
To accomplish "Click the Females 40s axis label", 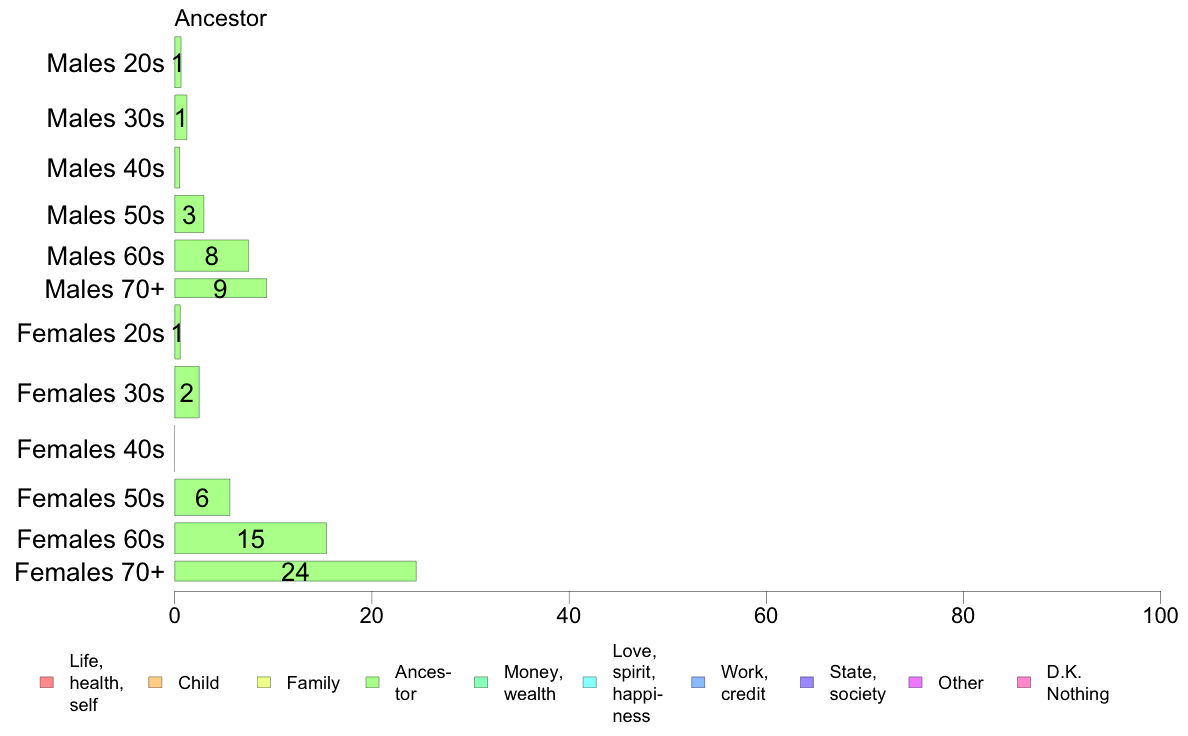I will tap(91, 449).
